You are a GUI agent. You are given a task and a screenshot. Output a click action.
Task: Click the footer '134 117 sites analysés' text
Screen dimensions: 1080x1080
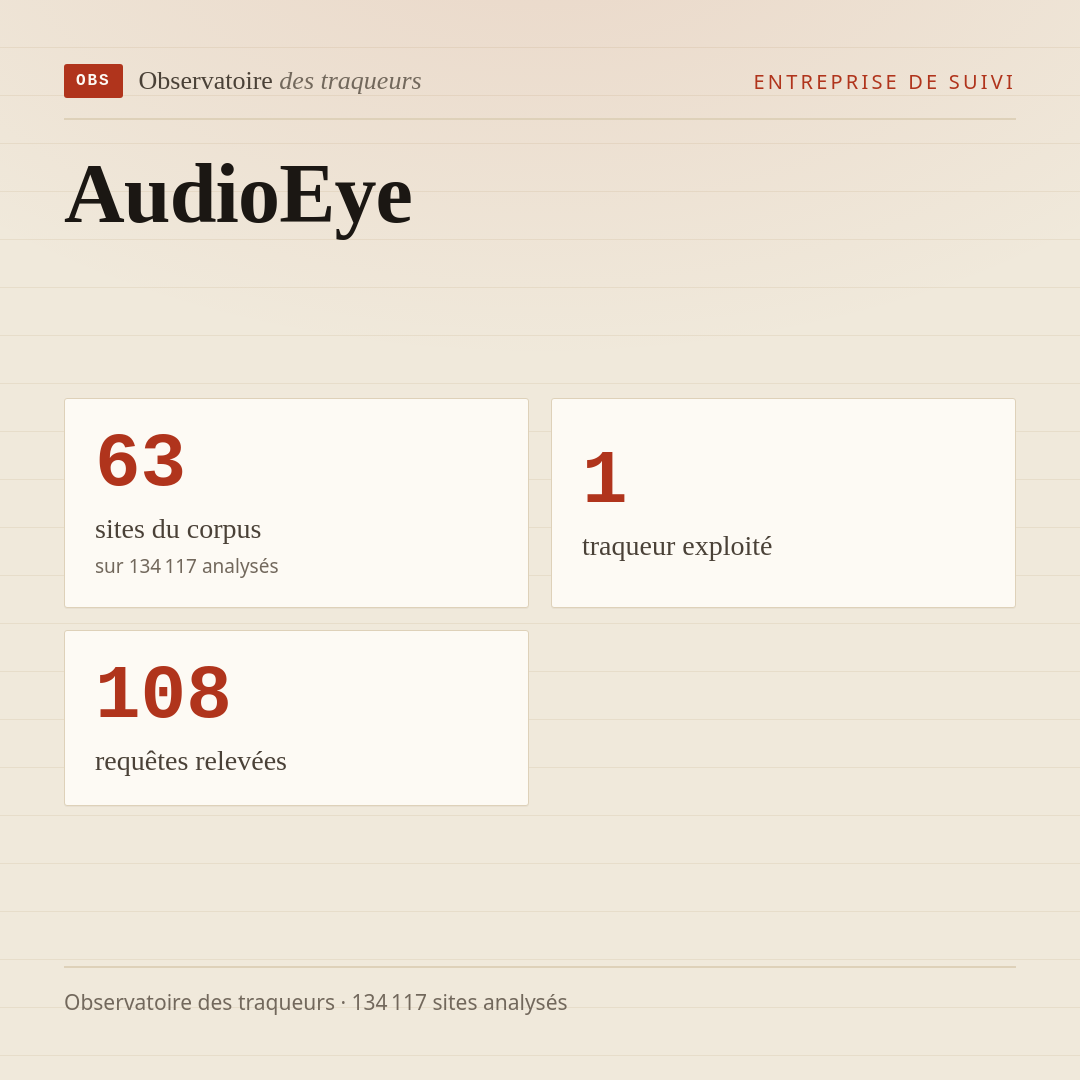tap(459, 1002)
